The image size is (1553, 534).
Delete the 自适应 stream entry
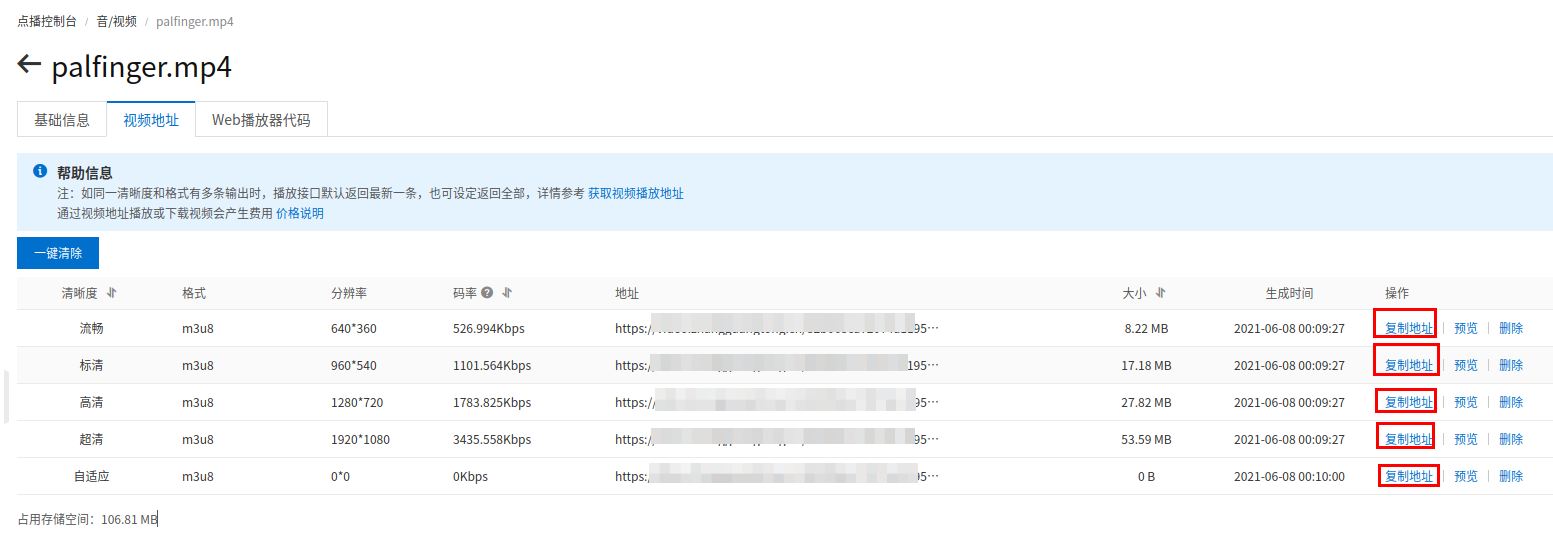coord(1511,476)
